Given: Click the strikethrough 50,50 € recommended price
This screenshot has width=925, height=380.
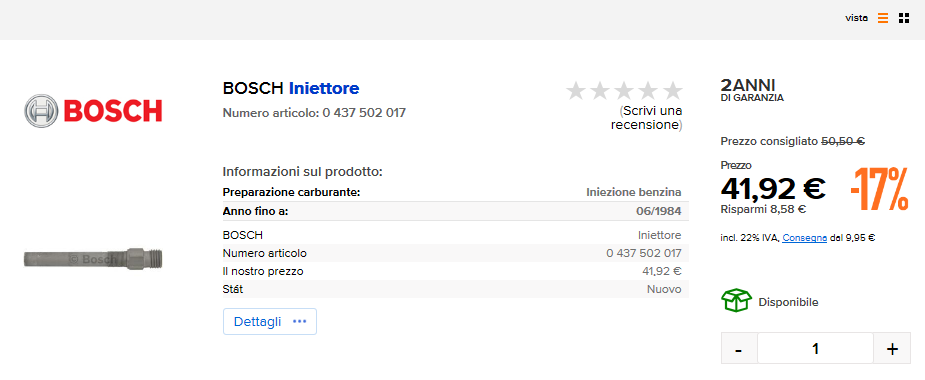Looking at the screenshot, I should (x=843, y=142).
